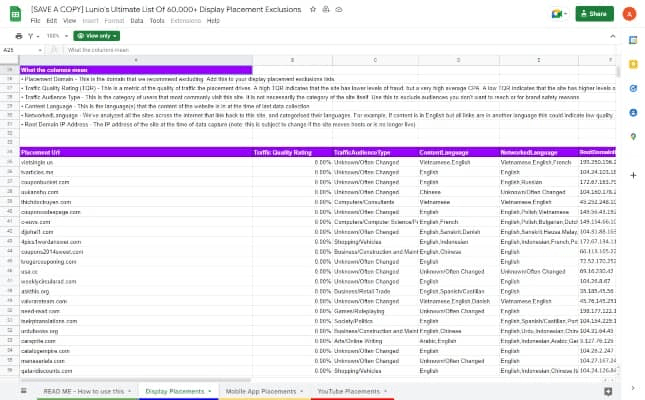Open the Format menu
The image size is (645, 400).
click(114, 21)
